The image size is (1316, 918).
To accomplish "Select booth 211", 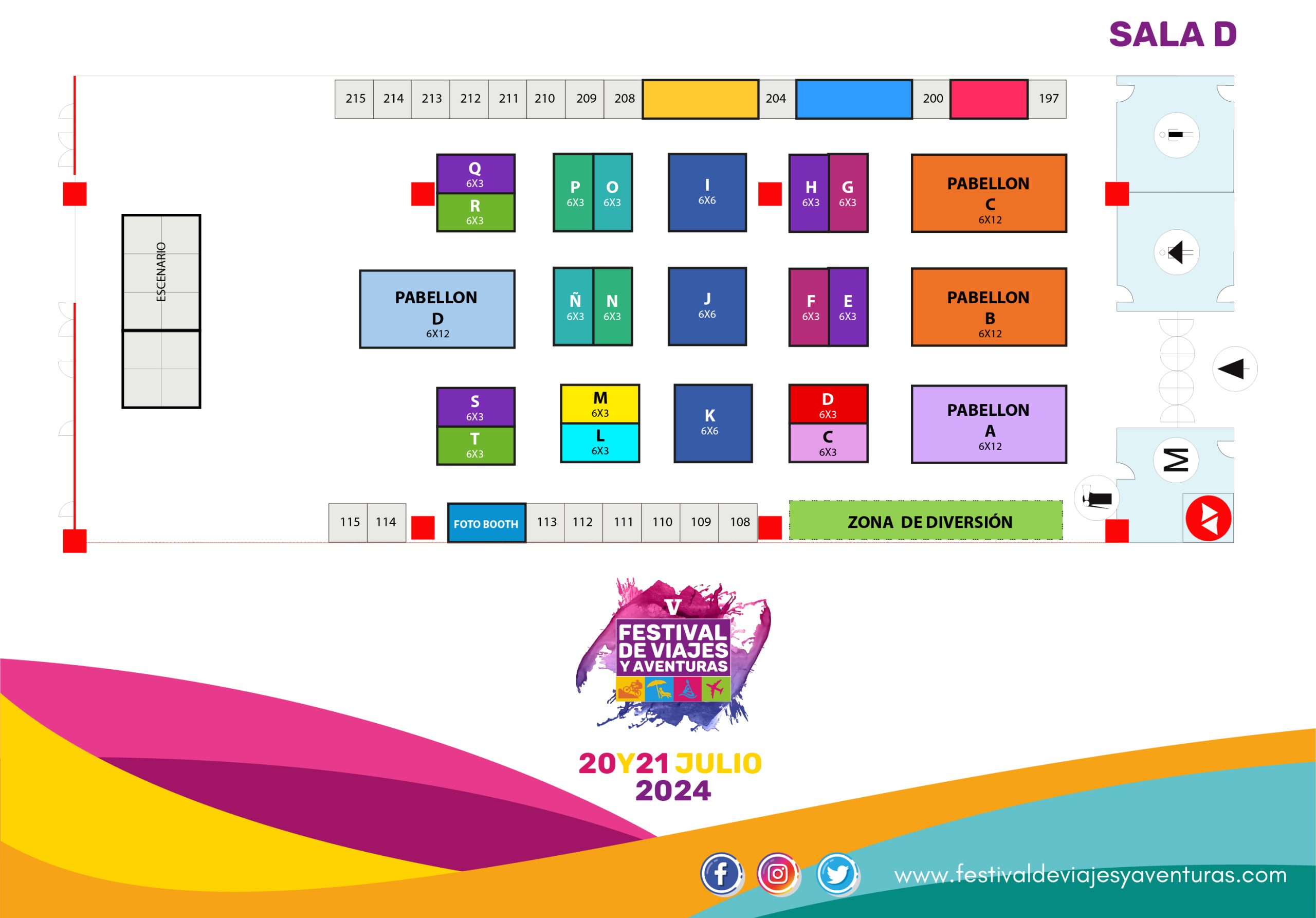I will pos(508,99).
